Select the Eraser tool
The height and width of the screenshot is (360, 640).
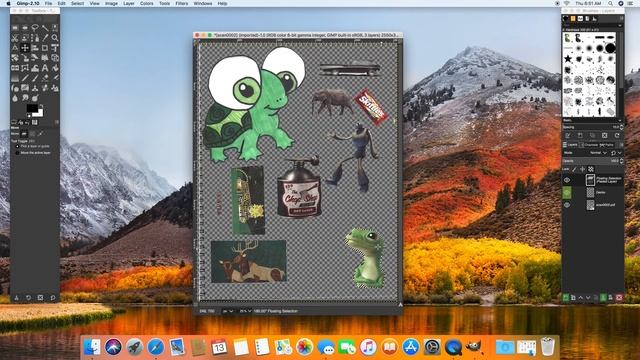pyautogui.click(x=45, y=78)
